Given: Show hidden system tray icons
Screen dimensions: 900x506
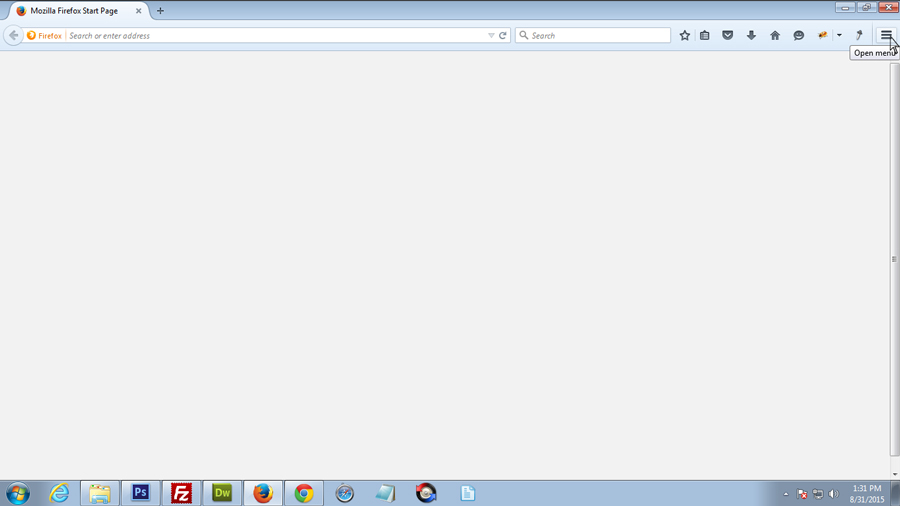Looking at the screenshot, I should click(786, 494).
